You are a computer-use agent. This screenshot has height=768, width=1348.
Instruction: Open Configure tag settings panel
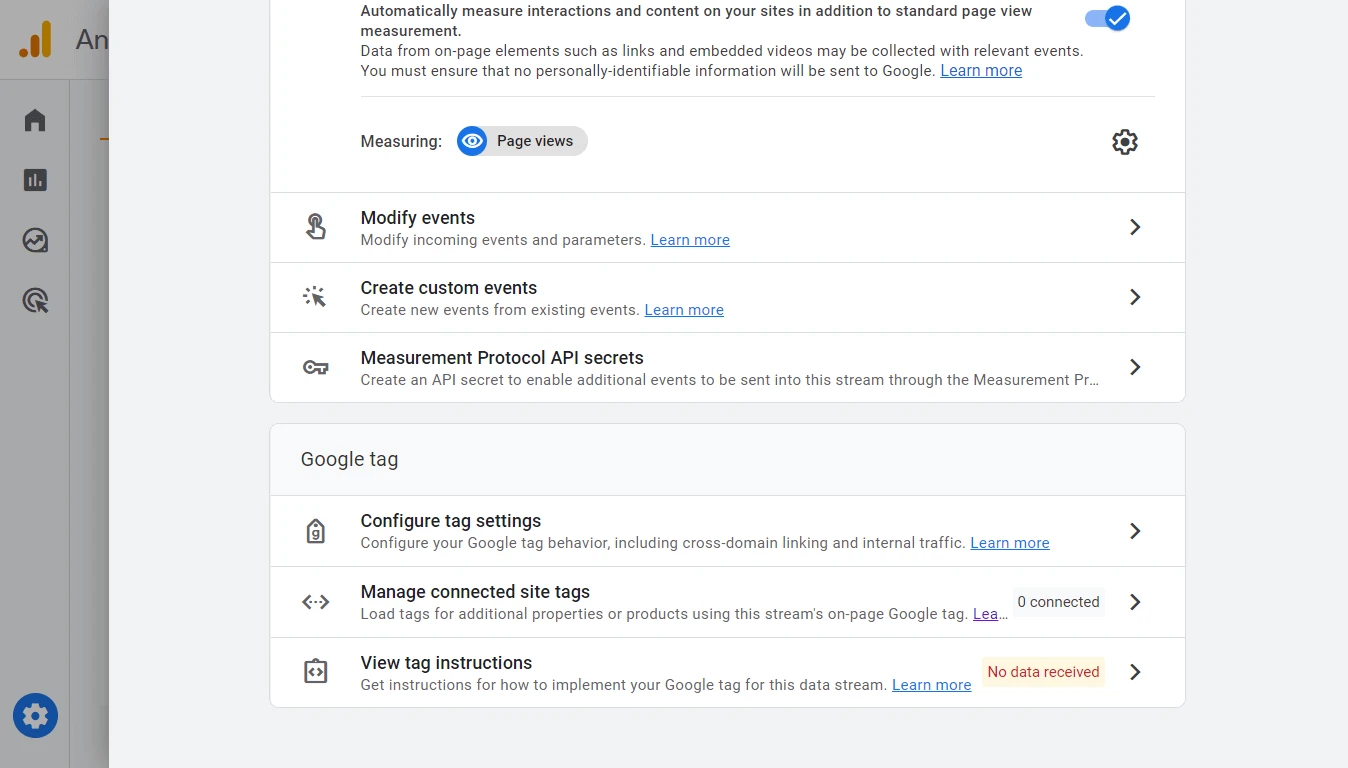tap(1134, 531)
